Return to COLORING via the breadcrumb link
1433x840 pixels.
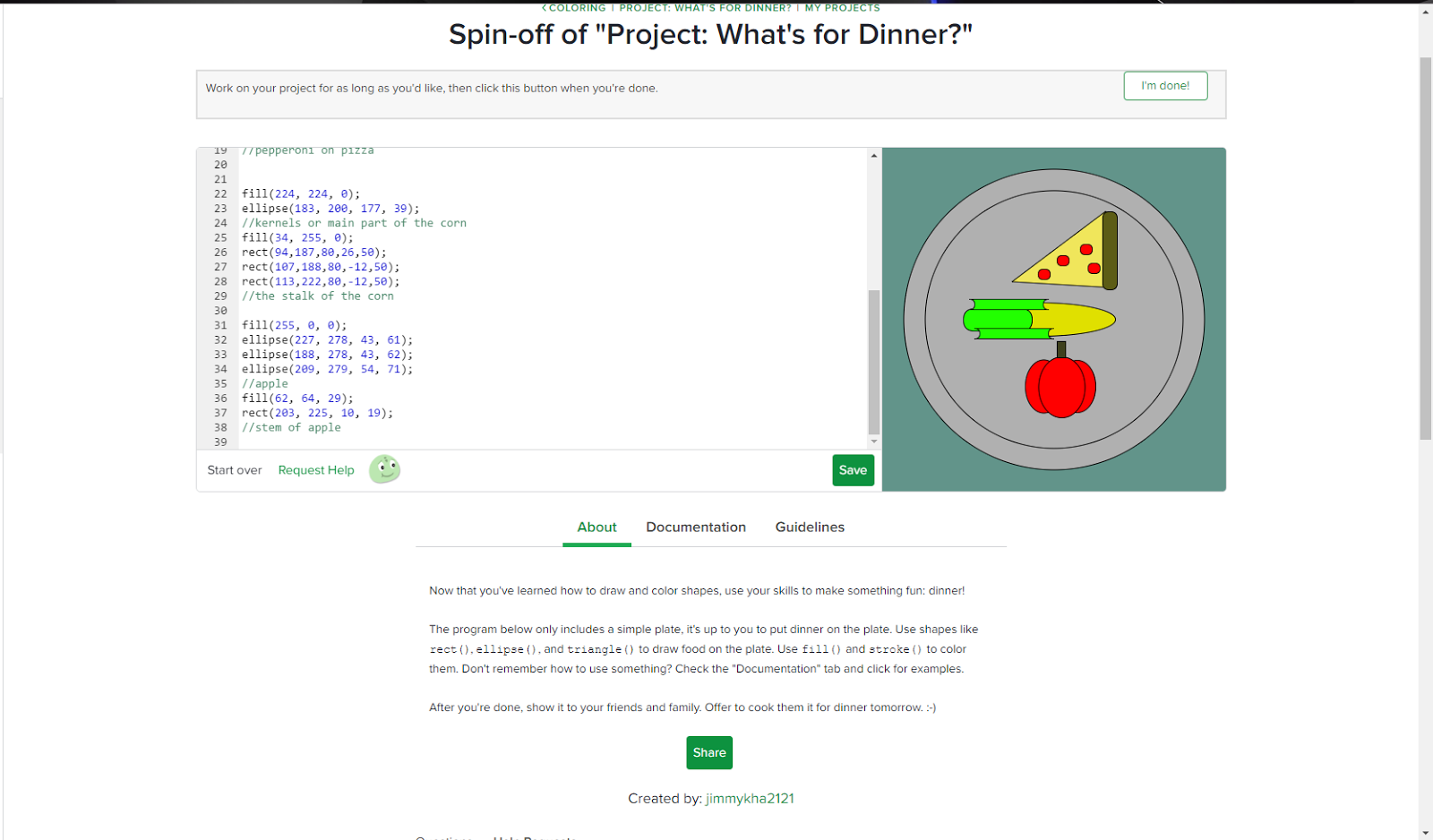coord(577,7)
